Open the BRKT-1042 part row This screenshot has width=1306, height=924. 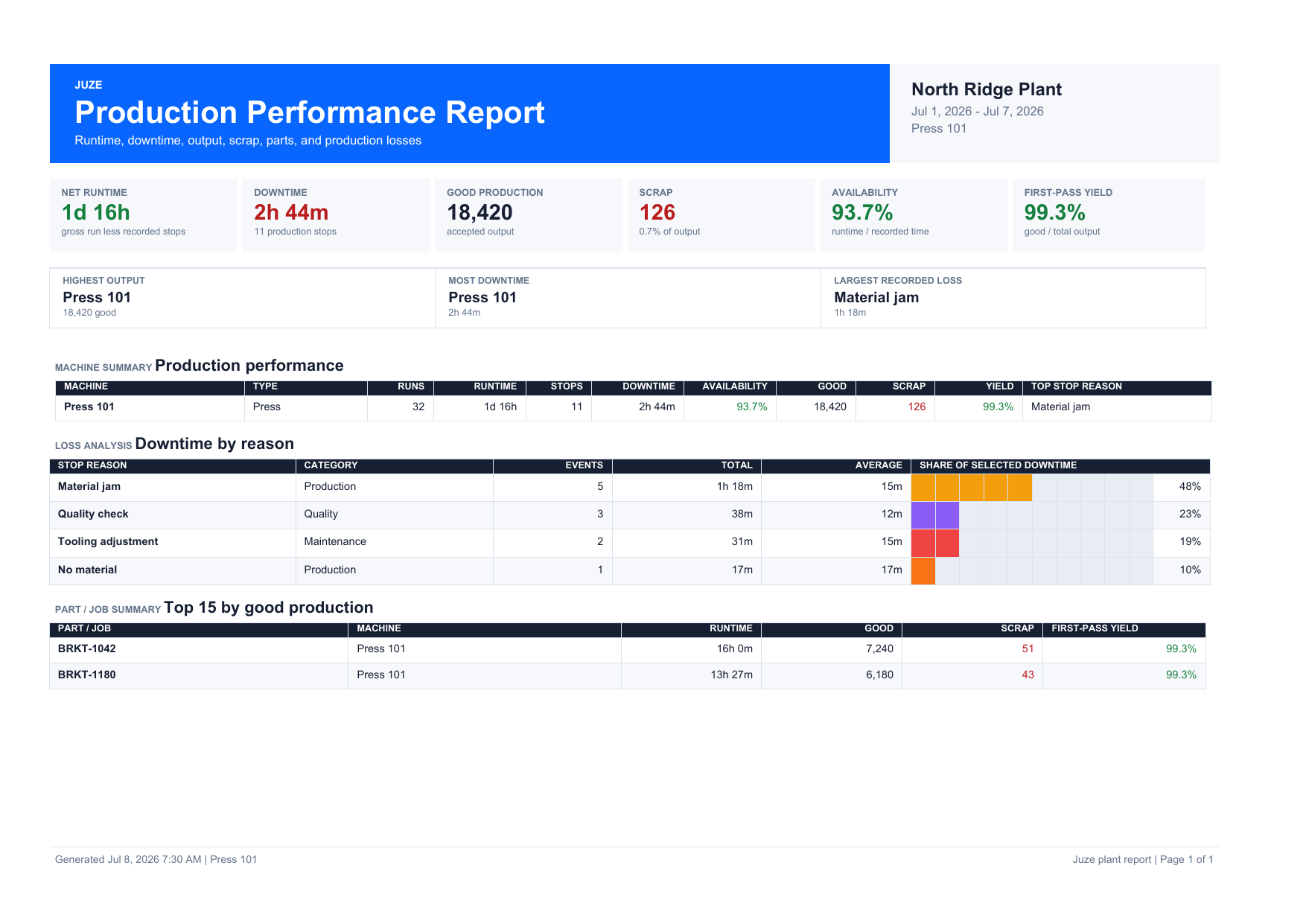[x=628, y=649]
